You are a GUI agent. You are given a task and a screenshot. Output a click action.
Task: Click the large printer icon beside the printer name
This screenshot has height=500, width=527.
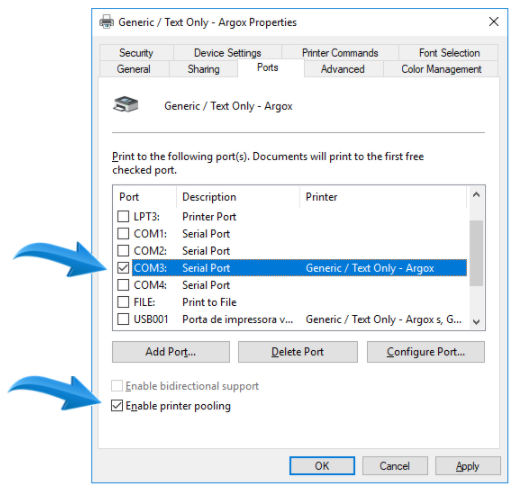[125, 104]
